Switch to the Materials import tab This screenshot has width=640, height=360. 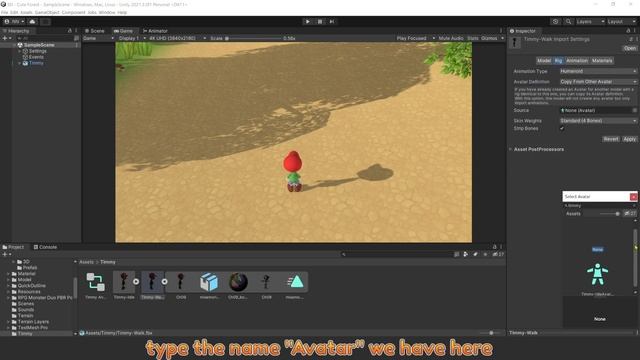click(x=602, y=61)
